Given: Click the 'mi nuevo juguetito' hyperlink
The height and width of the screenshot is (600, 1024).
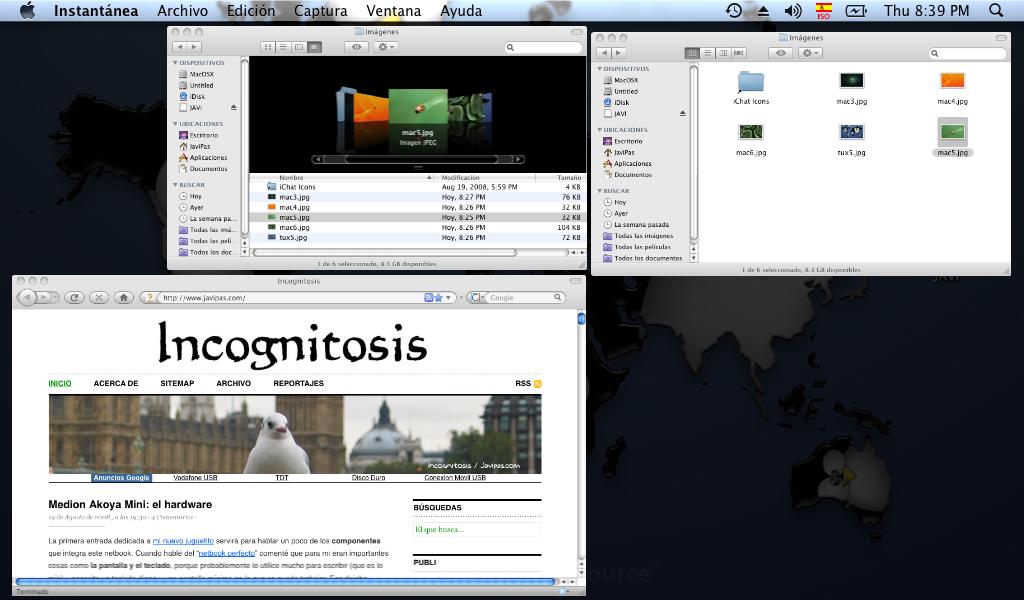Looking at the screenshot, I should tap(183, 541).
